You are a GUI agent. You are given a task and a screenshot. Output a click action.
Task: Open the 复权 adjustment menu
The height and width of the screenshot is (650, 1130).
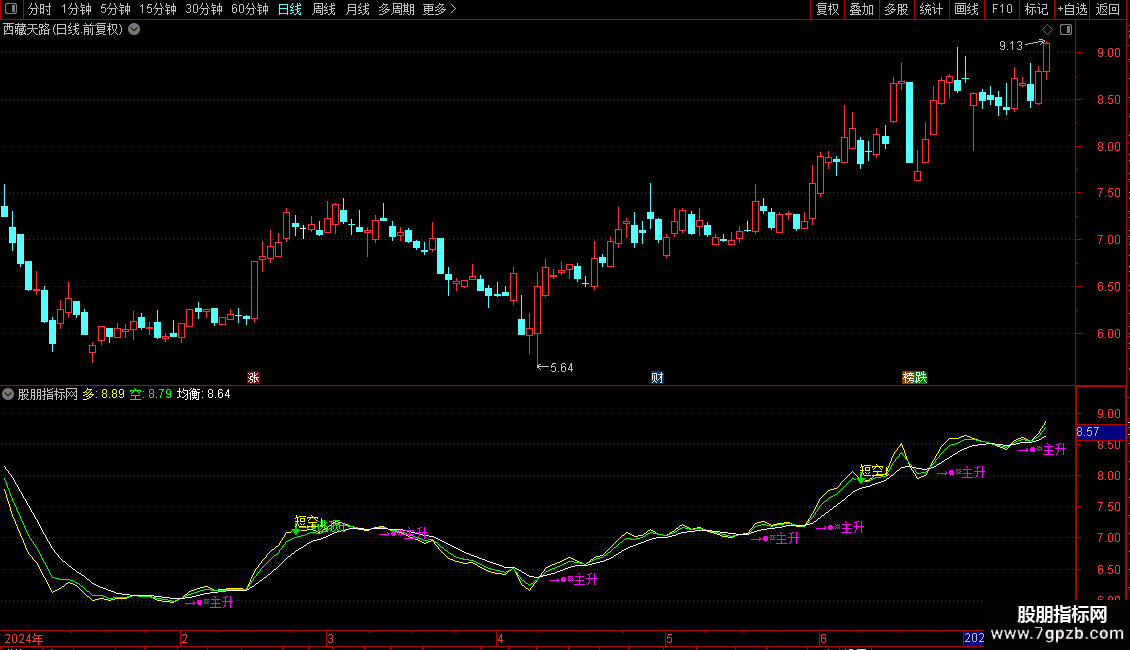pyautogui.click(x=827, y=9)
